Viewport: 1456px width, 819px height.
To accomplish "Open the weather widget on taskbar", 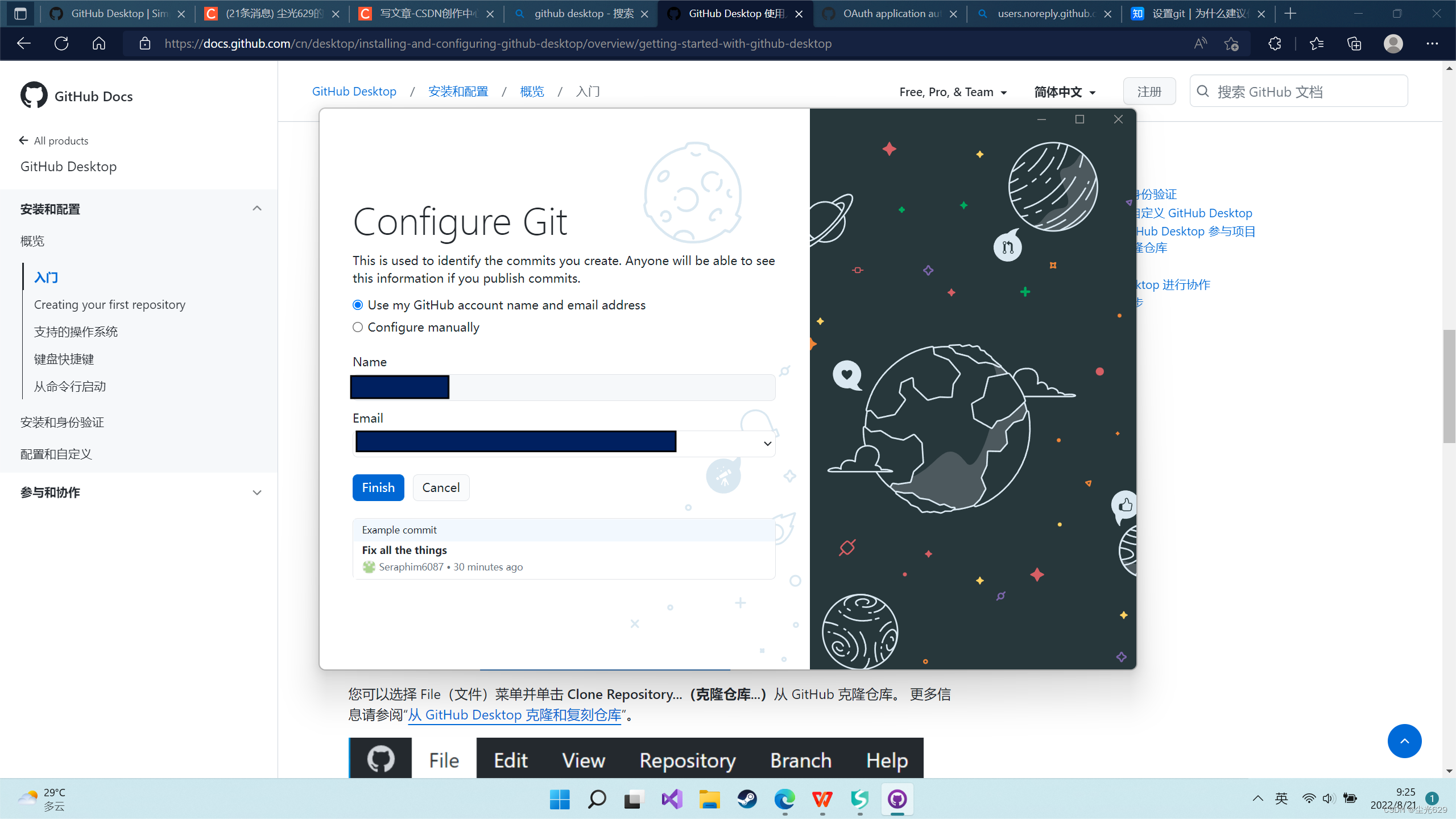I will 42,799.
